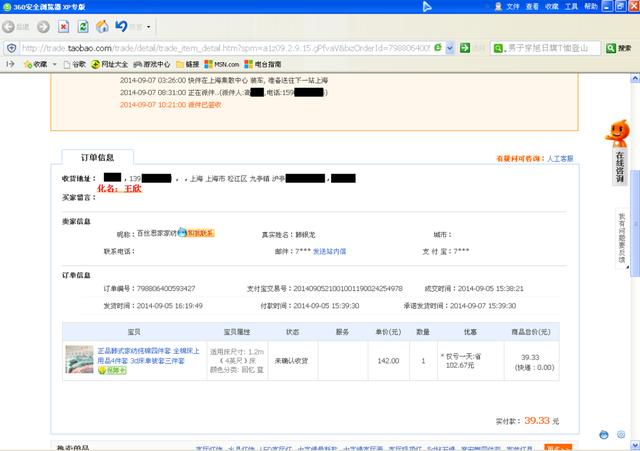Image resolution: width=640 pixels, height=451 pixels.
Task: Open the address bar history dropdown
Action: (x=450, y=48)
